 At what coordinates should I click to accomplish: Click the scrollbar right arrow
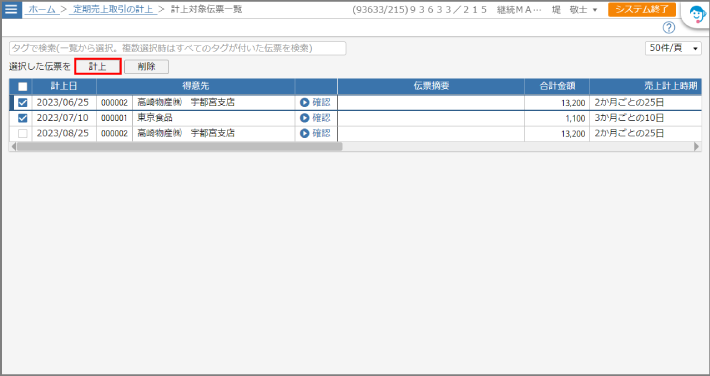pyautogui.click(x=697, y=146)
